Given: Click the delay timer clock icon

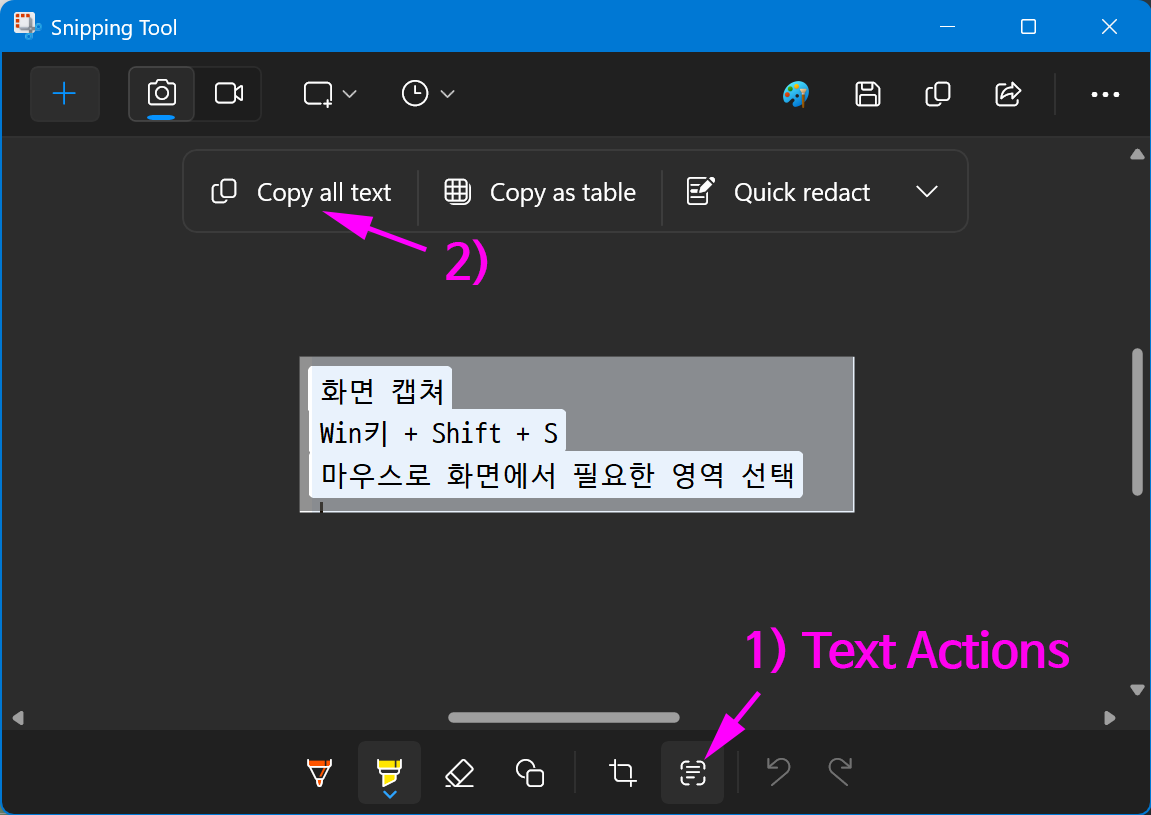Looking at the screenshot, I should pyautogui.click(x=415, y=94).
